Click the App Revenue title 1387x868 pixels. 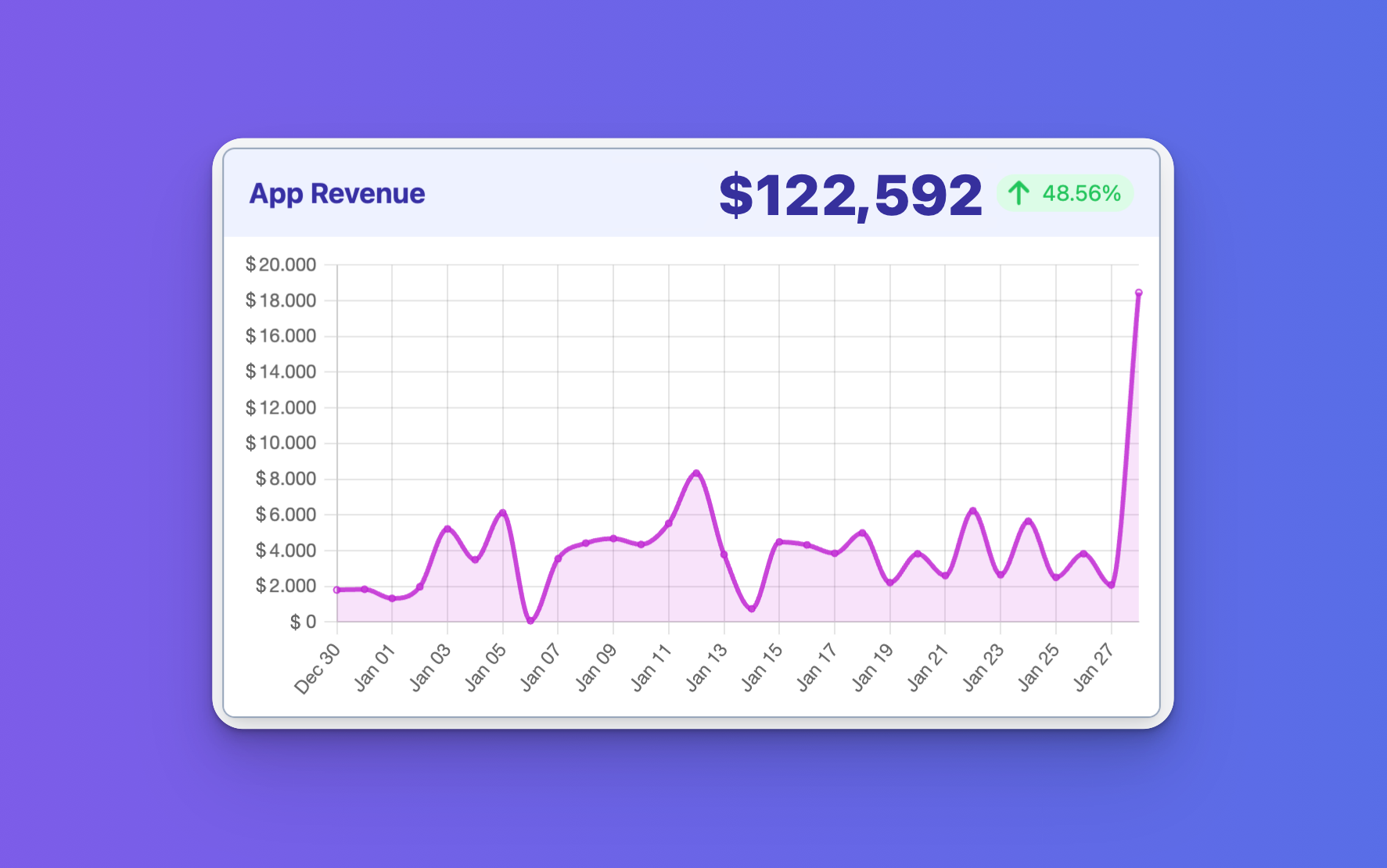[x=337, y=194]
